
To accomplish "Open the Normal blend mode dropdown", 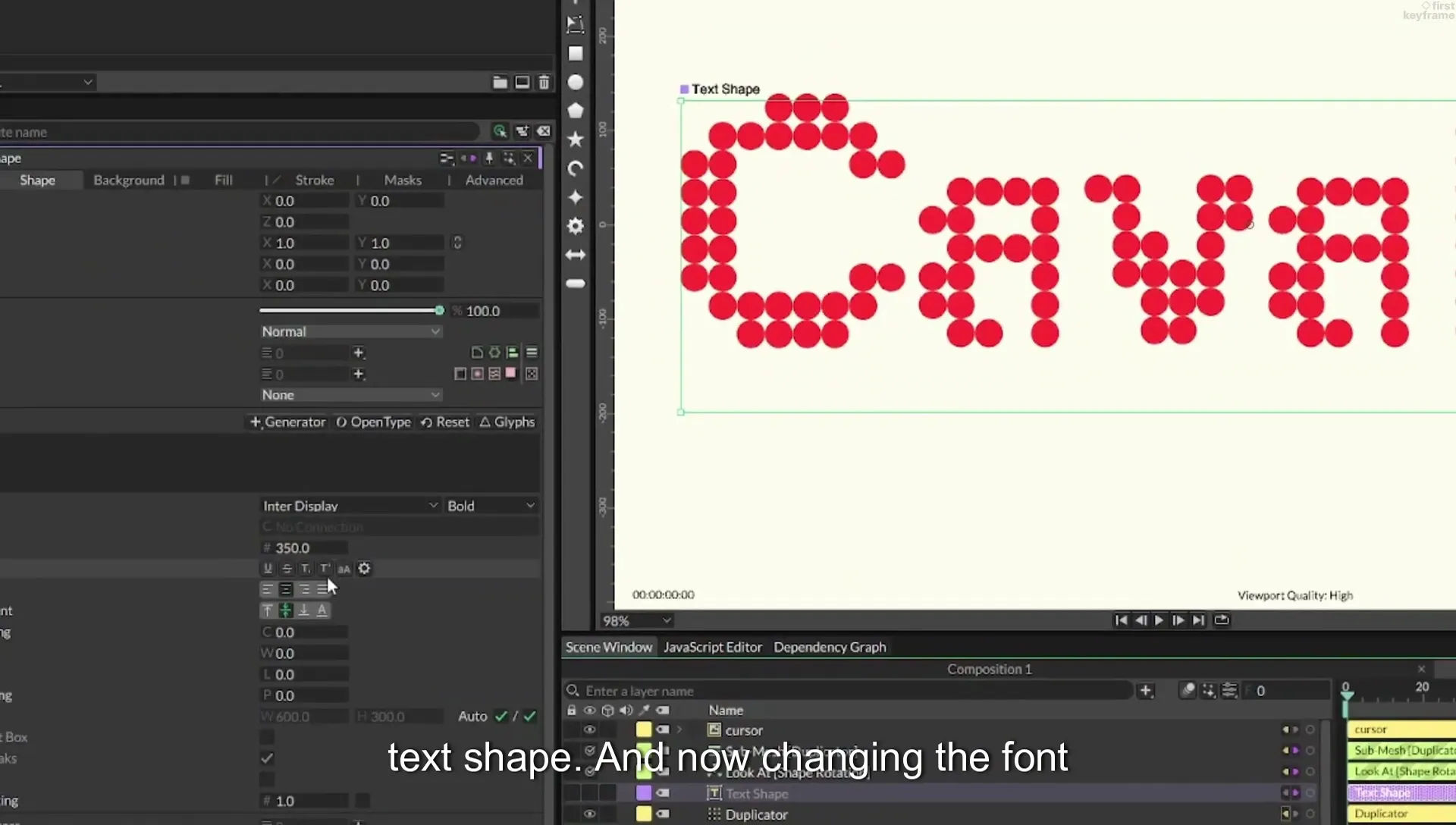I will (350, 331).
